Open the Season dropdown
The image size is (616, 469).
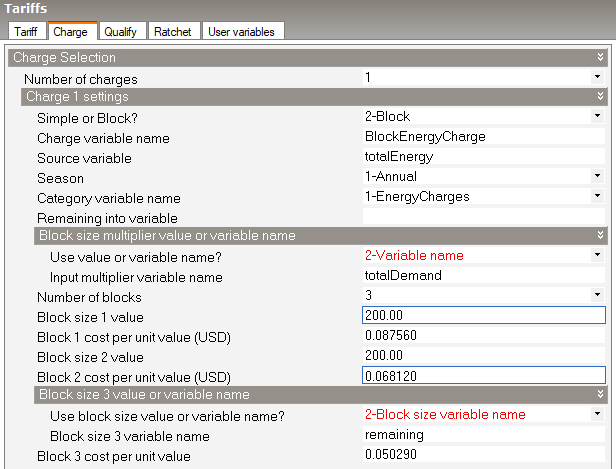point(597,177)
